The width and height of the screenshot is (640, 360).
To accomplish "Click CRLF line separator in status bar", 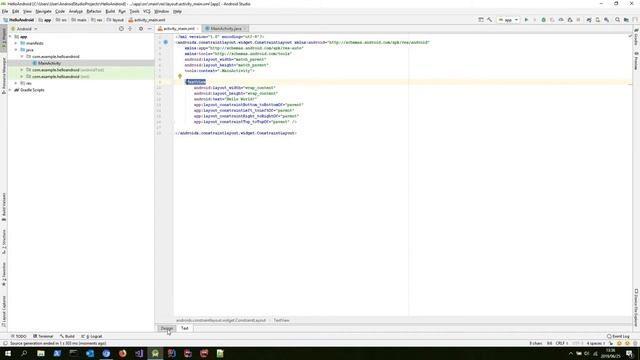I will 561,343.
